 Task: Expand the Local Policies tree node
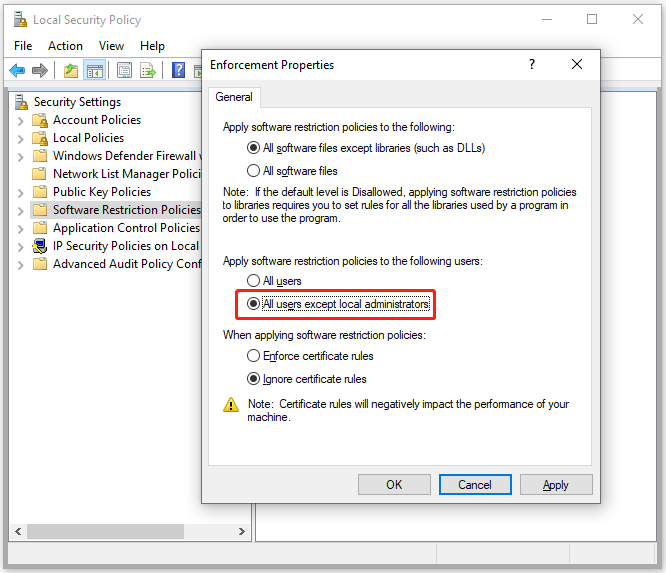[x=20, y=139]
